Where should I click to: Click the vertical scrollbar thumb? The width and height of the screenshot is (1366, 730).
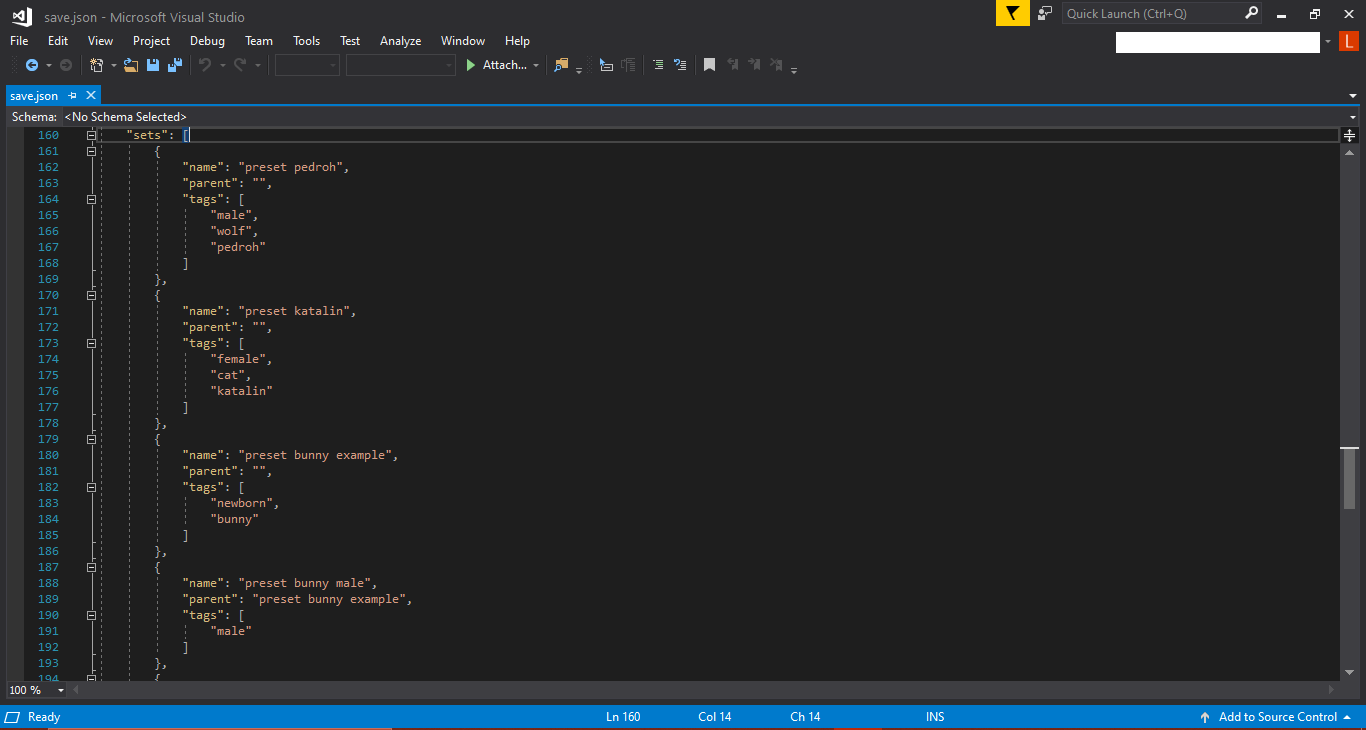point(1349,480)
